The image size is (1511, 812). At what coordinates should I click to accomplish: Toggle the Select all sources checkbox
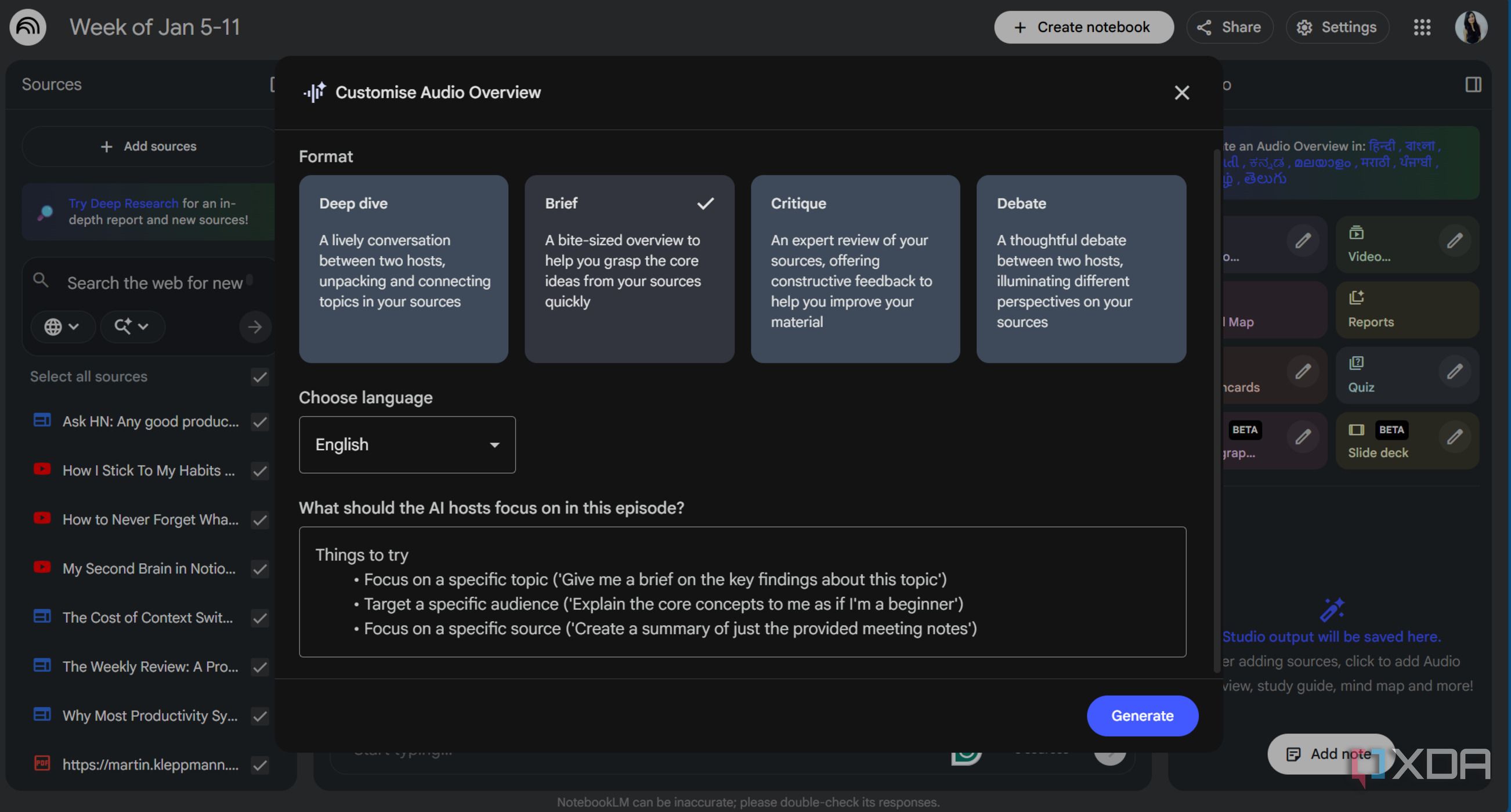260,377
